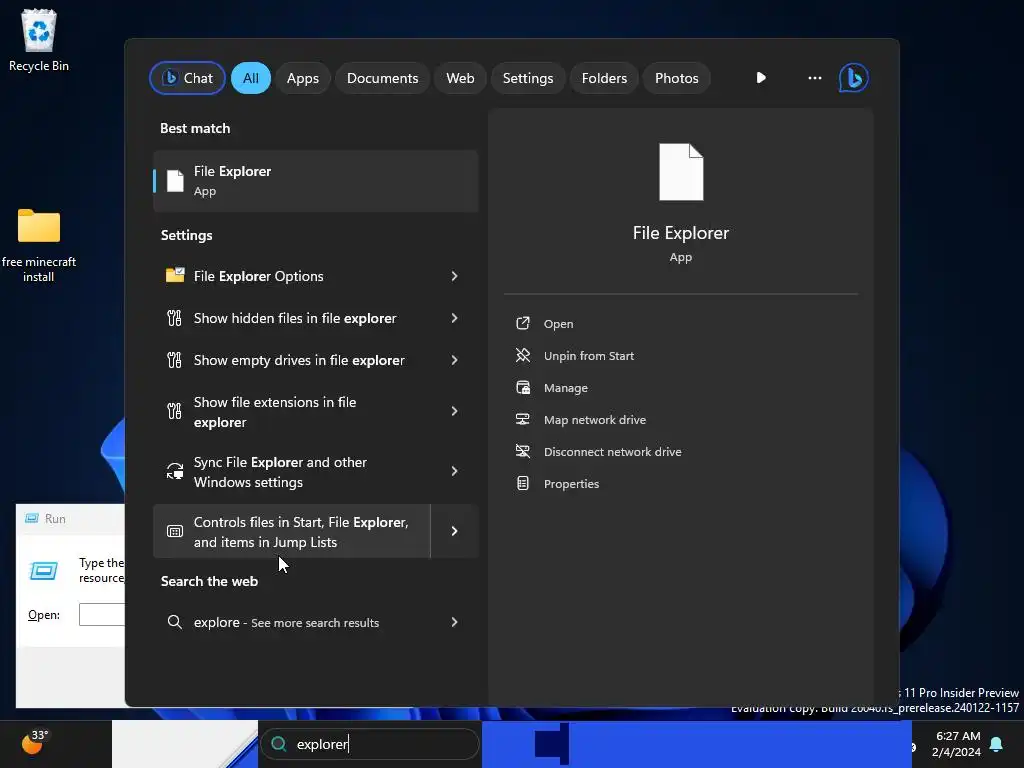
Task: Switch to the Folders filter tab
Action: point(604,78)
